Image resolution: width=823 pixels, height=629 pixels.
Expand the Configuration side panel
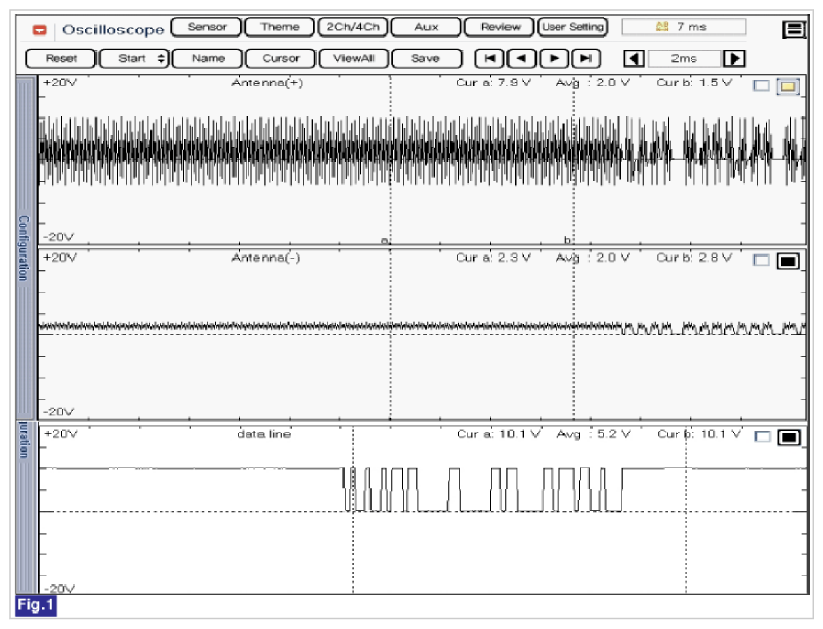click(24, 247)
